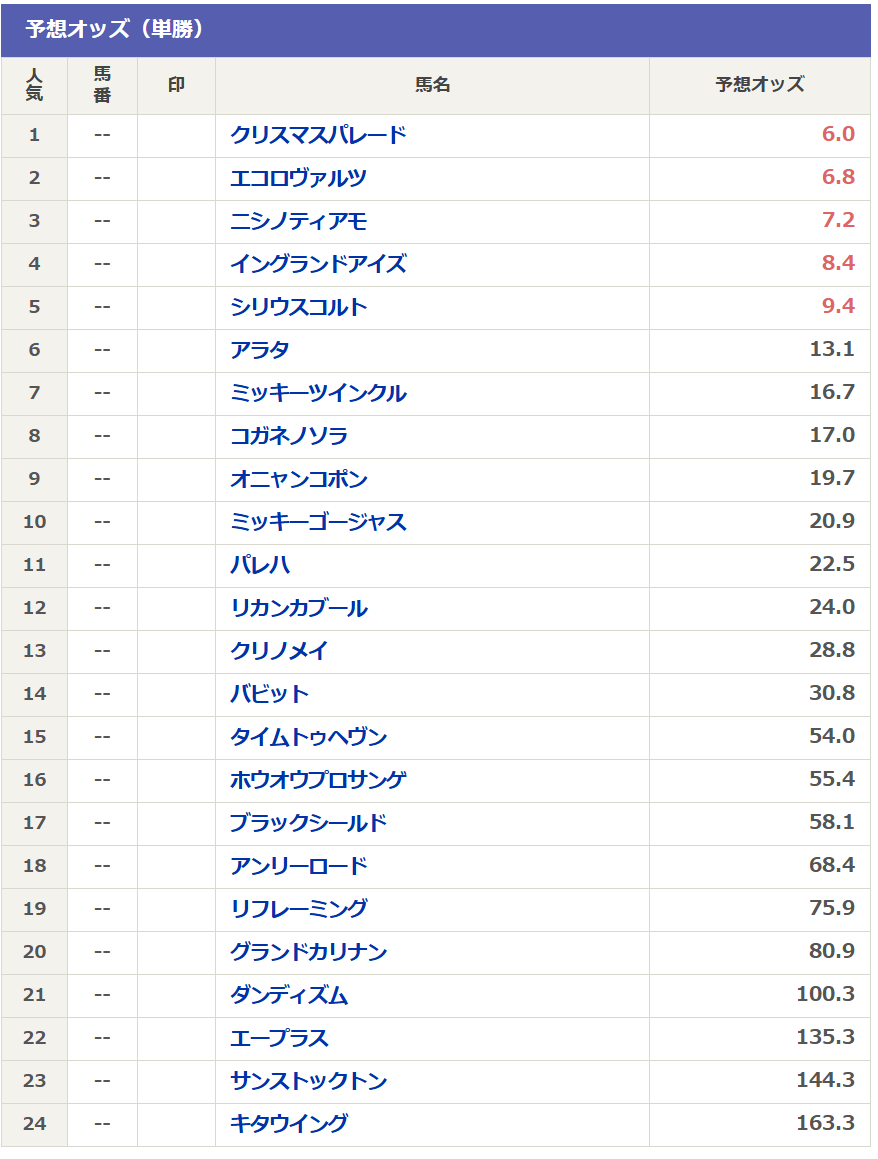Open リカンカブール horse details
Viewport: 878px width, 1159px height.
[298, 608]
